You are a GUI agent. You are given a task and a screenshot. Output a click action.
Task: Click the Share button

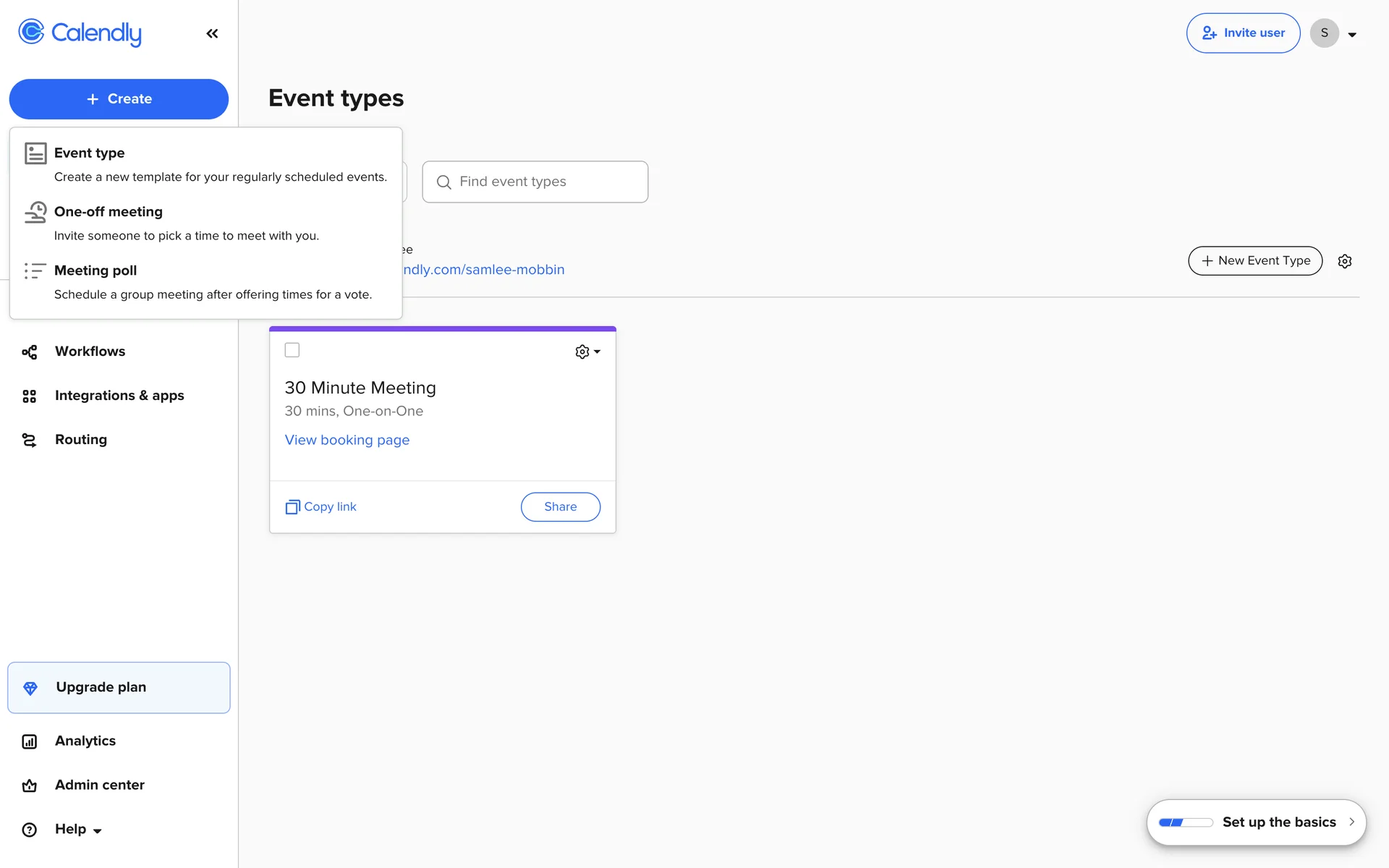[560, 507]
